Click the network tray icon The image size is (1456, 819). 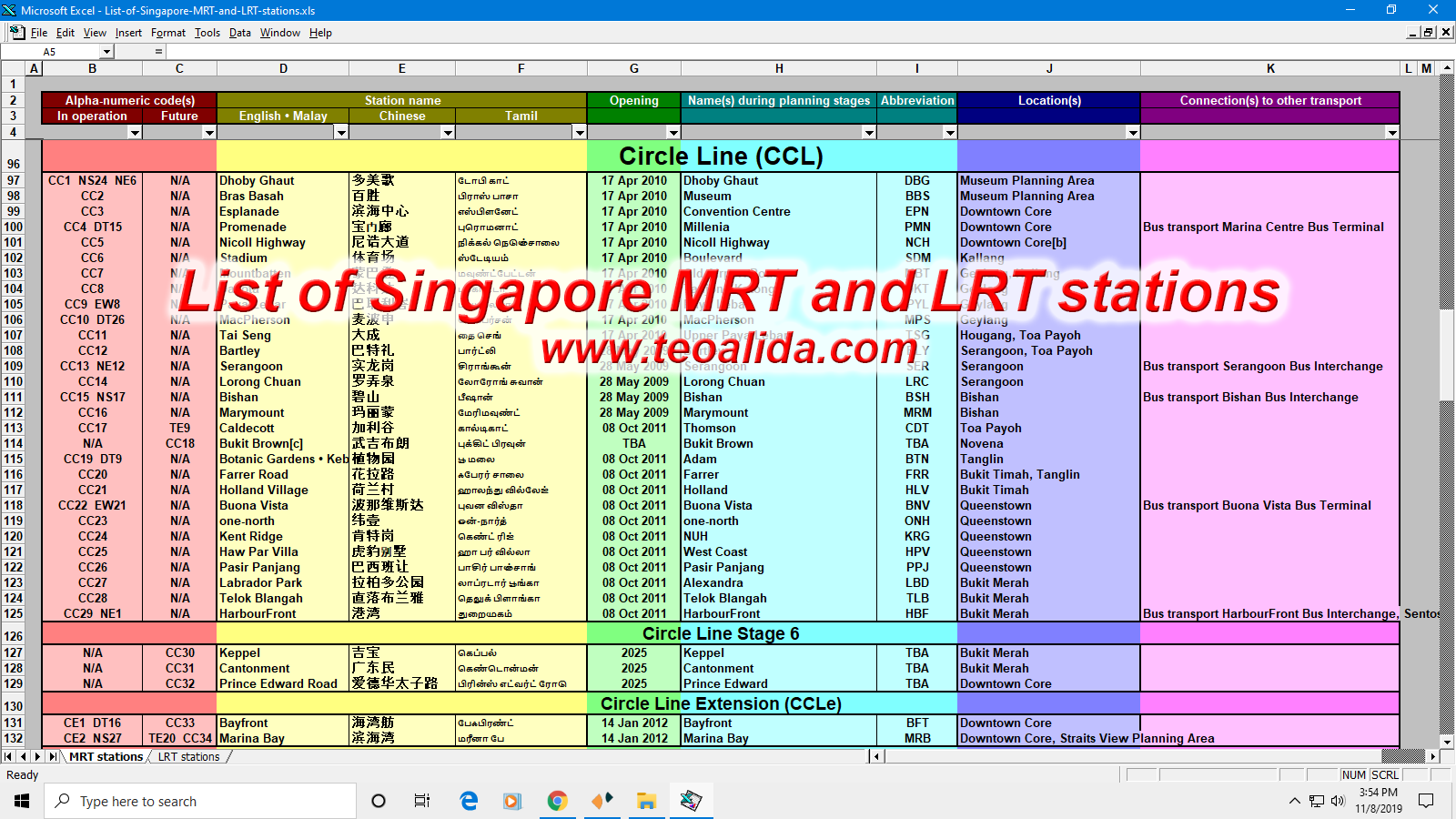point(1317,801)
